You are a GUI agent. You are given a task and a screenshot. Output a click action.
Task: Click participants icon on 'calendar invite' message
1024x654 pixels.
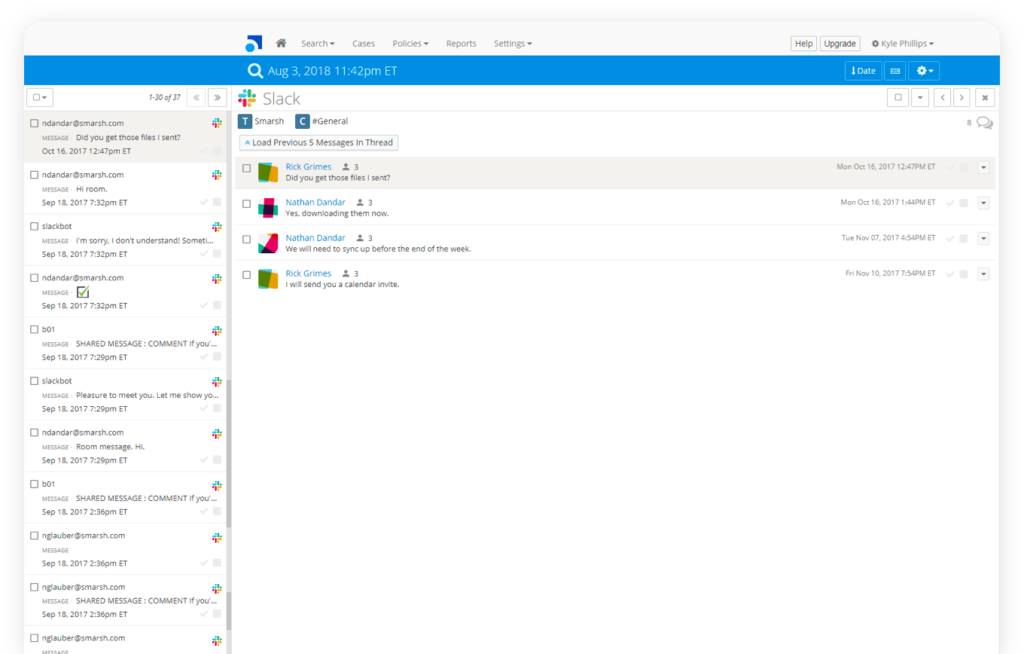click(x=346, y=273)
